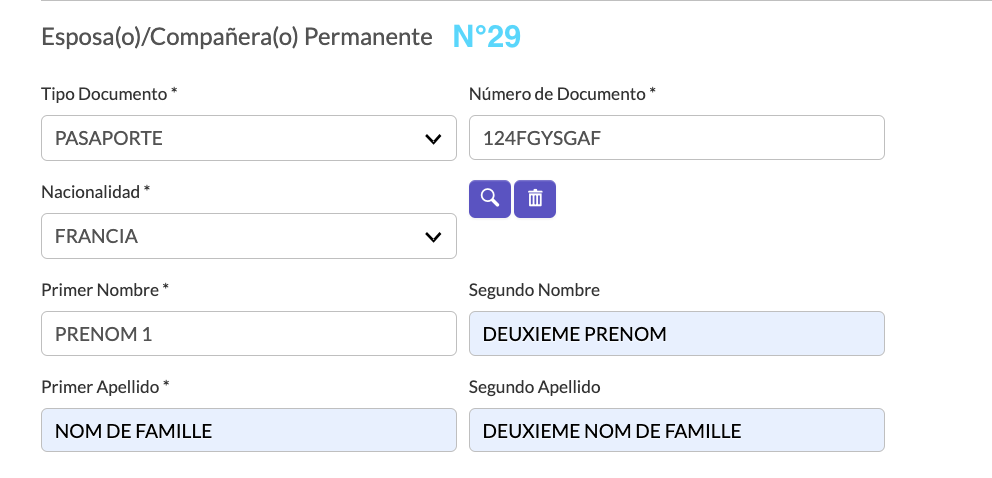Select the Segundo Nombre field DEUXIEME PRENOM

[x=677, y=333]
